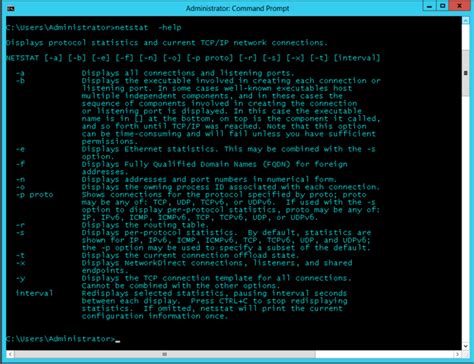The height and width of the screenshot is (364, 474).
Task: Click the '-n' option label
Action: tap(20, 179)
